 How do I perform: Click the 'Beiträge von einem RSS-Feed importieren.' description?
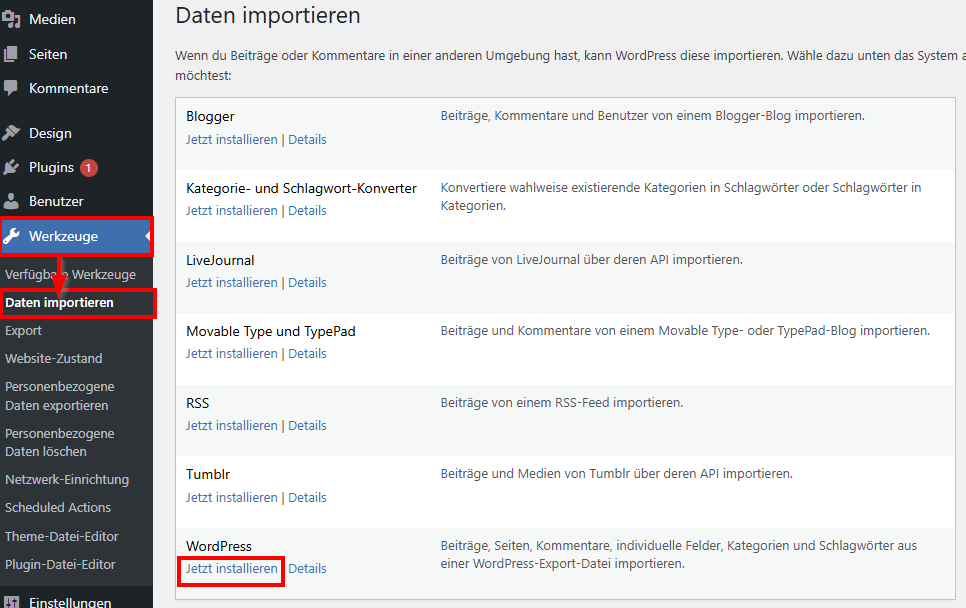(x=562, y=403)
